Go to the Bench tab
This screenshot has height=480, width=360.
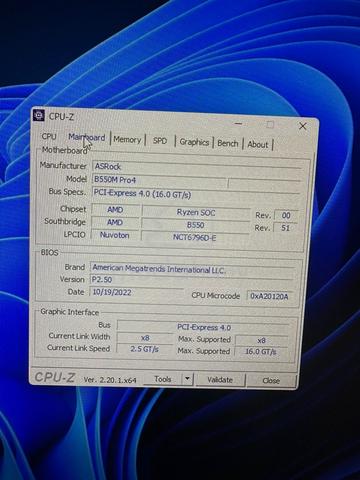[x=228, y=143]
